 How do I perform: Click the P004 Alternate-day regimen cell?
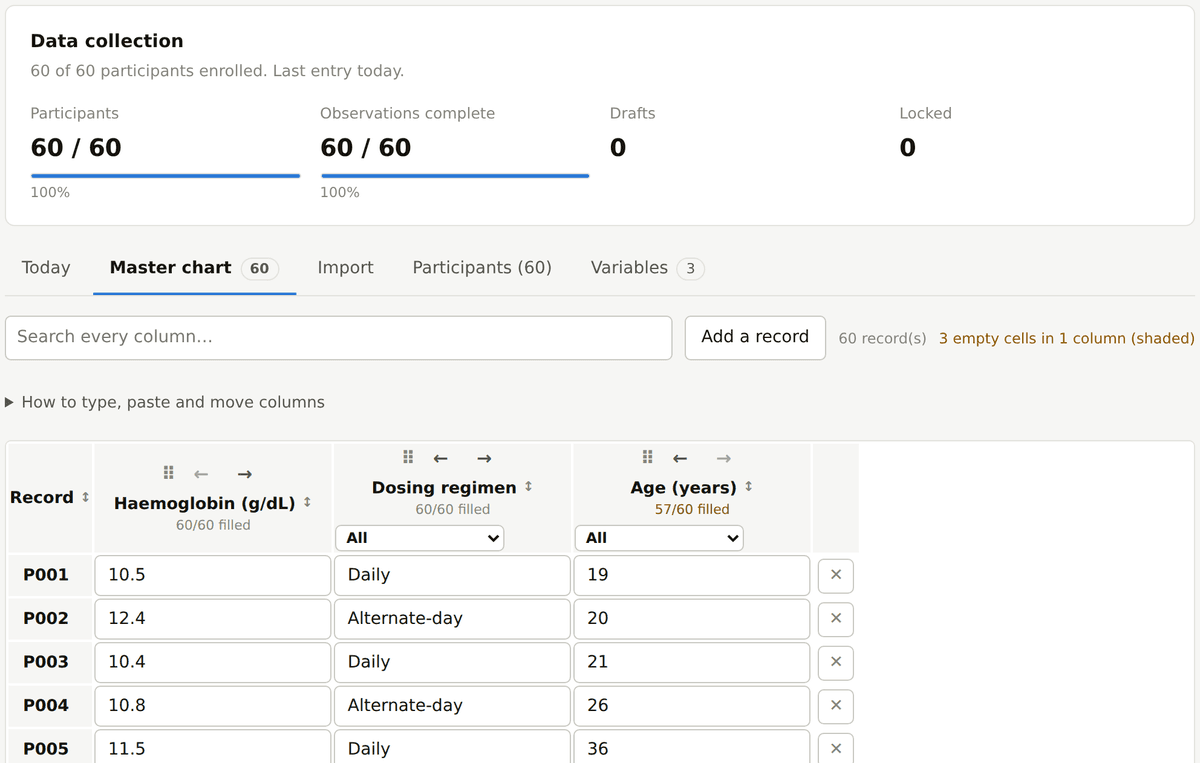pyautogui.click(x=453, y=705)
